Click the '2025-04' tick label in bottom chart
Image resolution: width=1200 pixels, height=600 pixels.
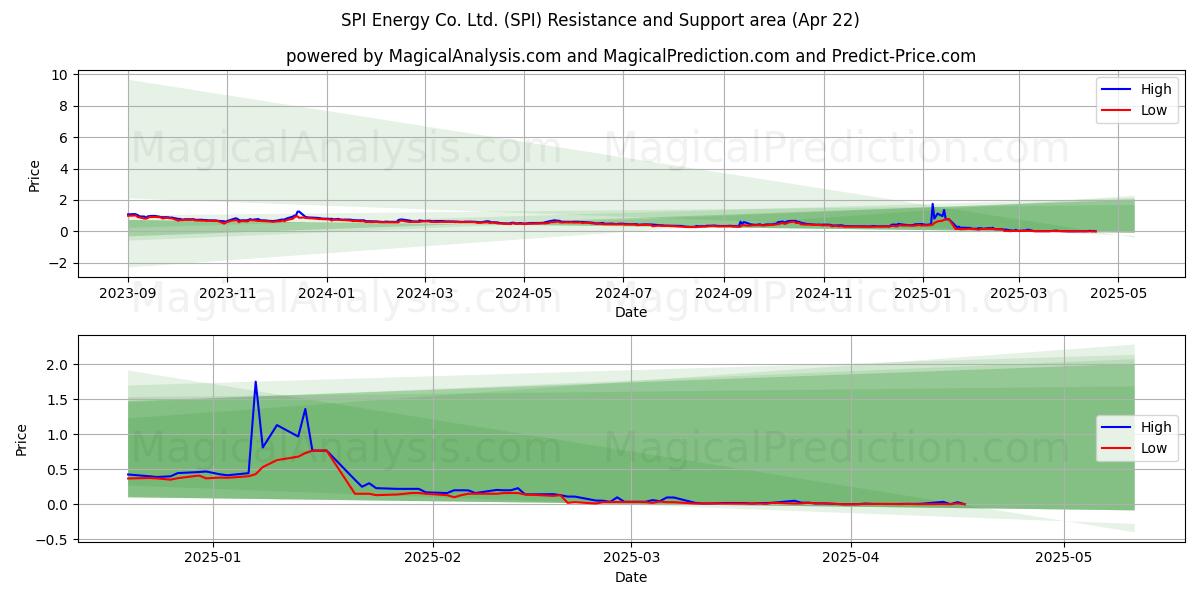pos(851,559)
